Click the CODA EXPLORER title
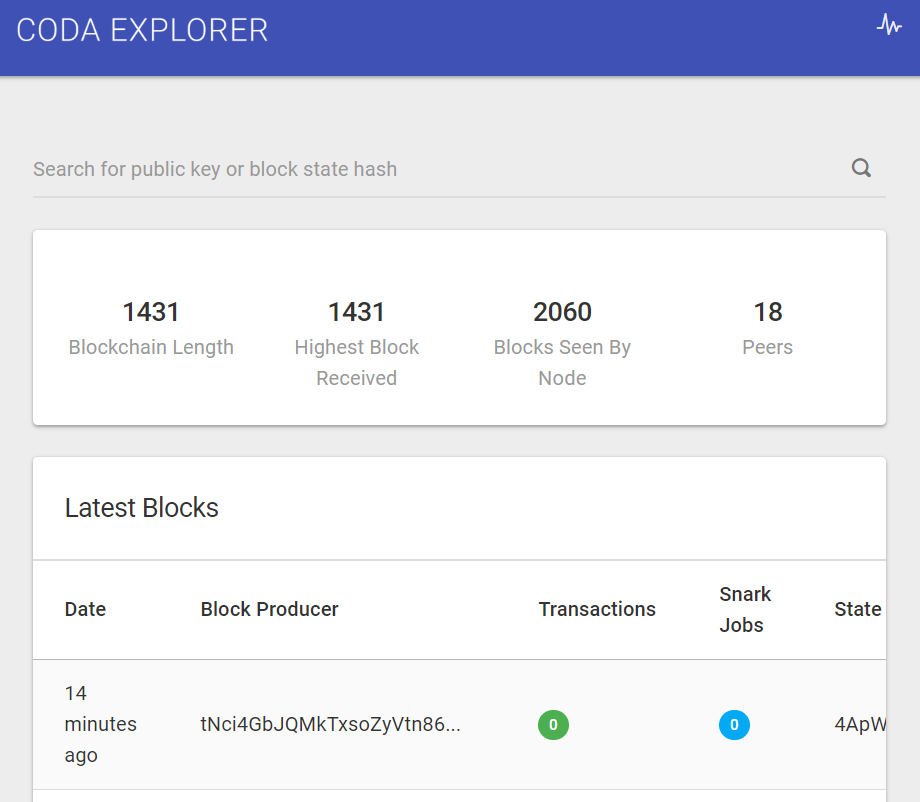Viewport: 920px width, 802px height. pos(142,30)
